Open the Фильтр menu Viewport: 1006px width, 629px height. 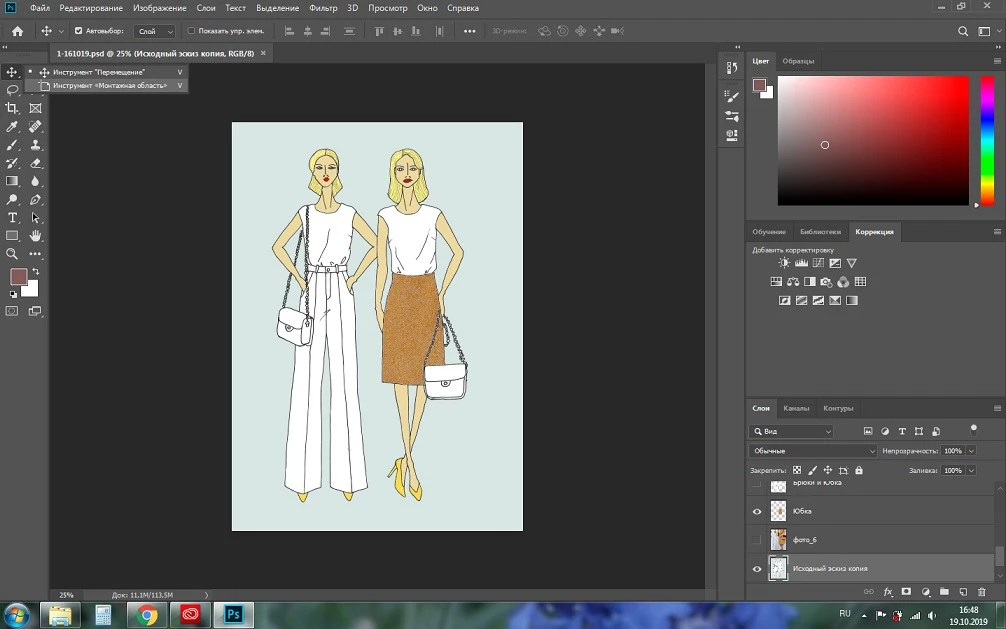click(x=323, y=8)
